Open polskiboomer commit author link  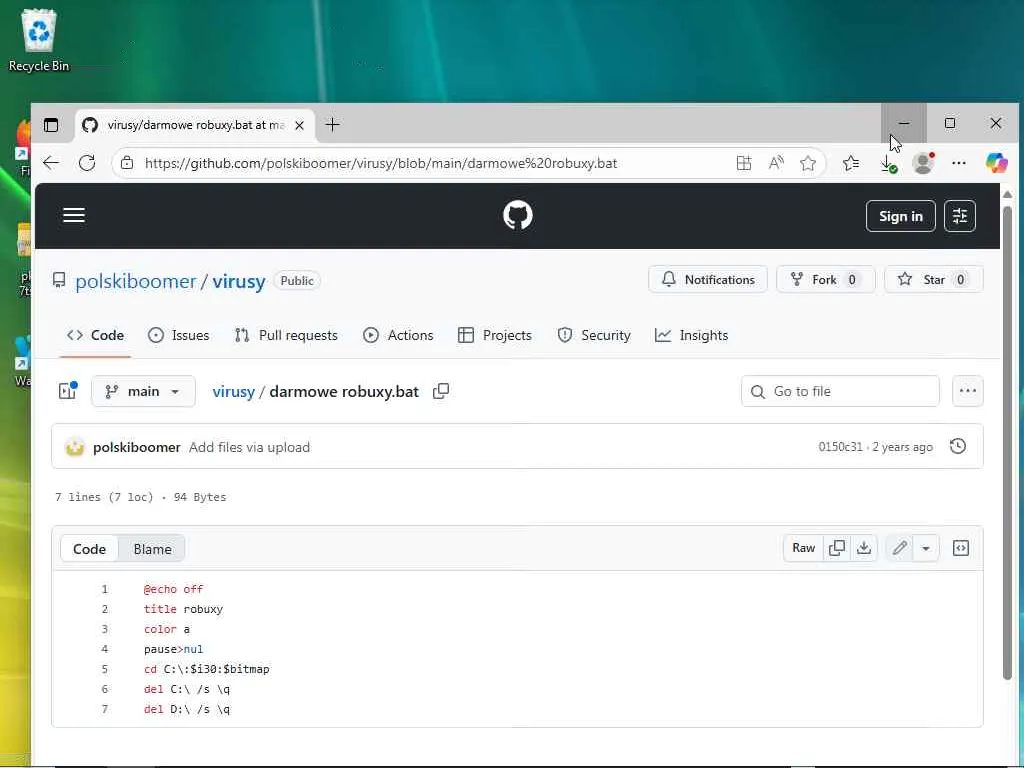point(136,447)
